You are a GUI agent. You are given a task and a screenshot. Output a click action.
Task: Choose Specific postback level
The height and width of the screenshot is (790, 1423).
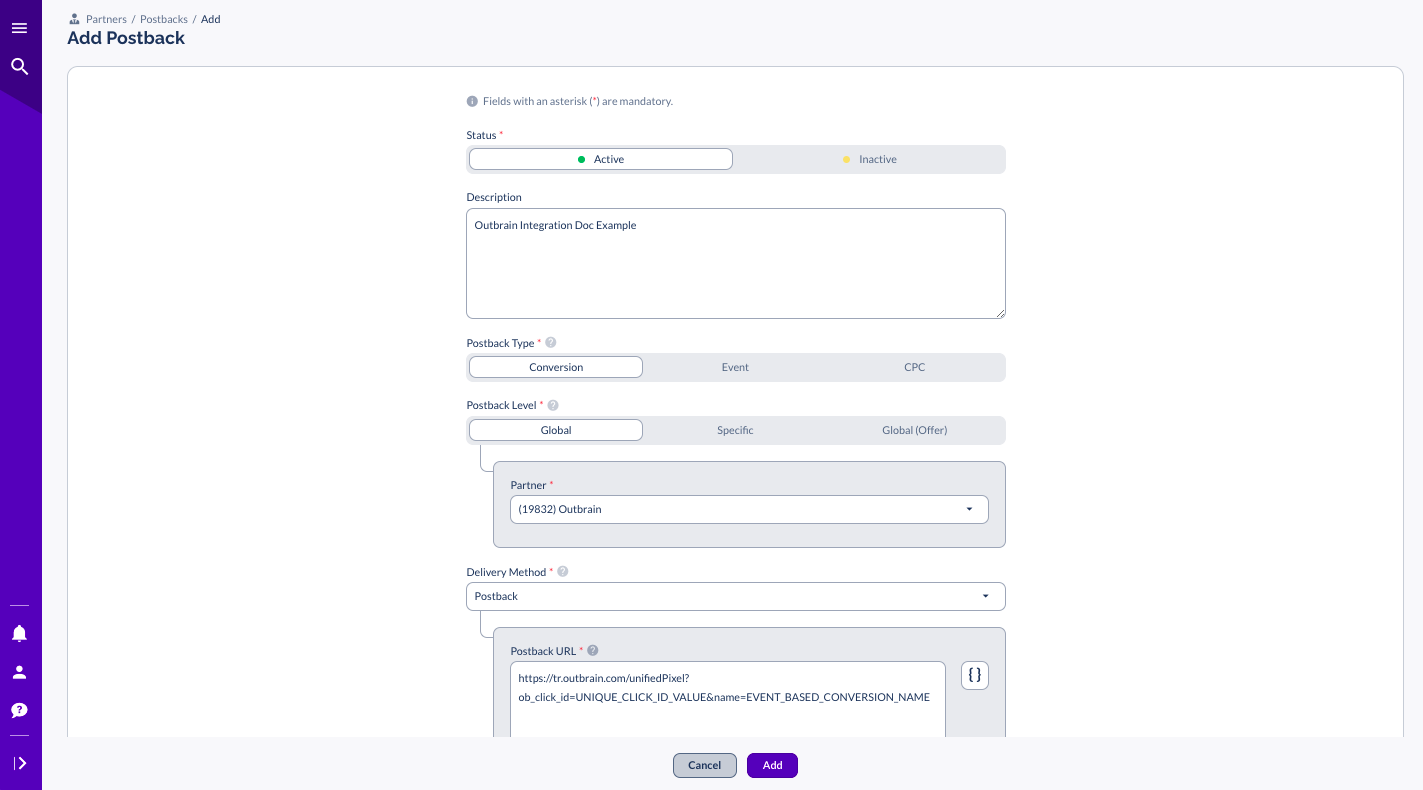(x=735, y=430)
